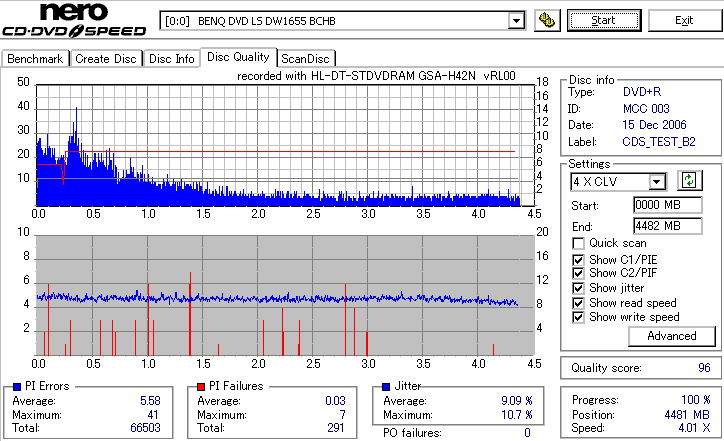Open the 4 X CLV speed dropdown

(x=656, y=182)
